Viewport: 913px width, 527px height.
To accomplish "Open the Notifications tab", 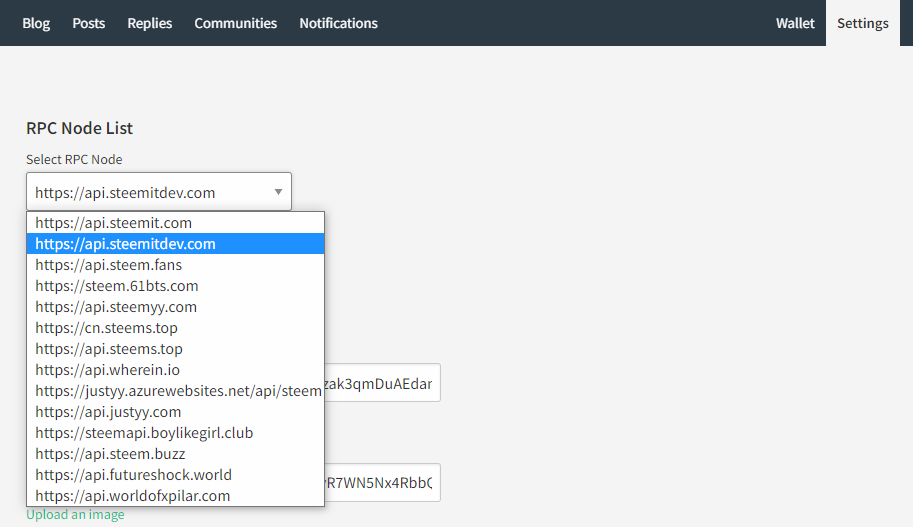I will (x=338, y=23).
